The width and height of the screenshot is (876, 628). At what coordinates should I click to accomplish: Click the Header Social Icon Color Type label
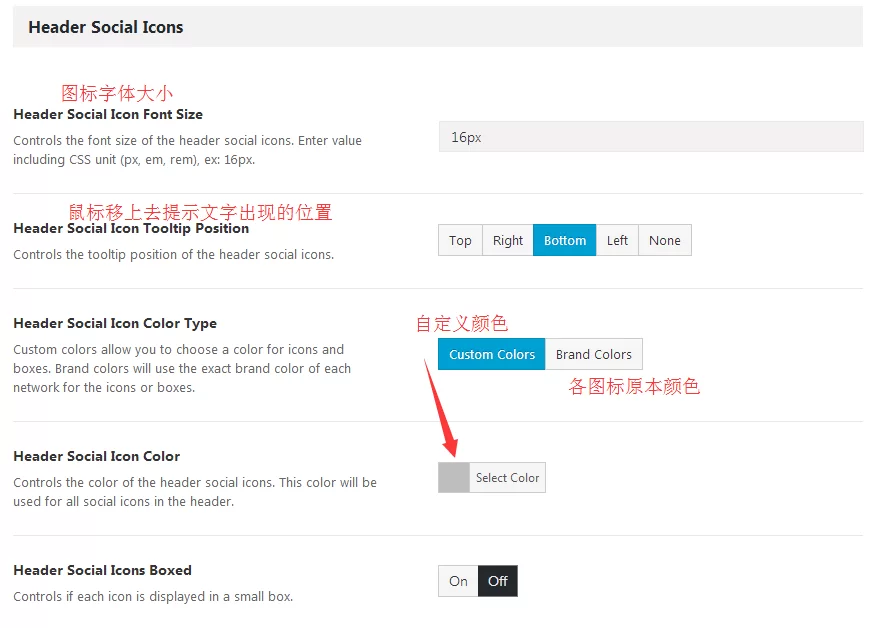click(x=115, y=323)
